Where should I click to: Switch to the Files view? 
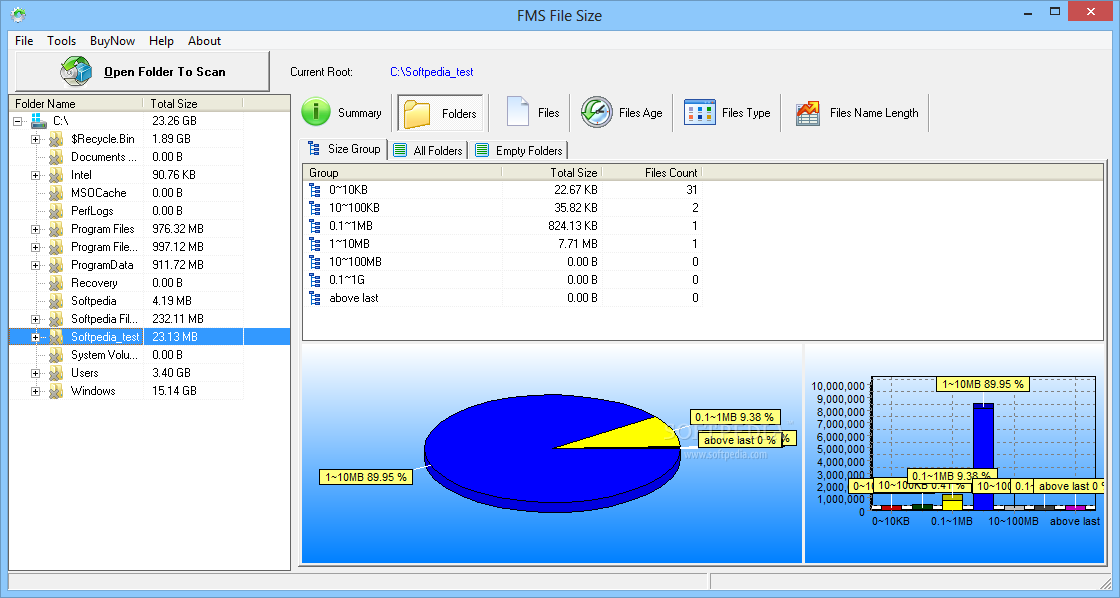pyautogui.click(x=532, y=113)
